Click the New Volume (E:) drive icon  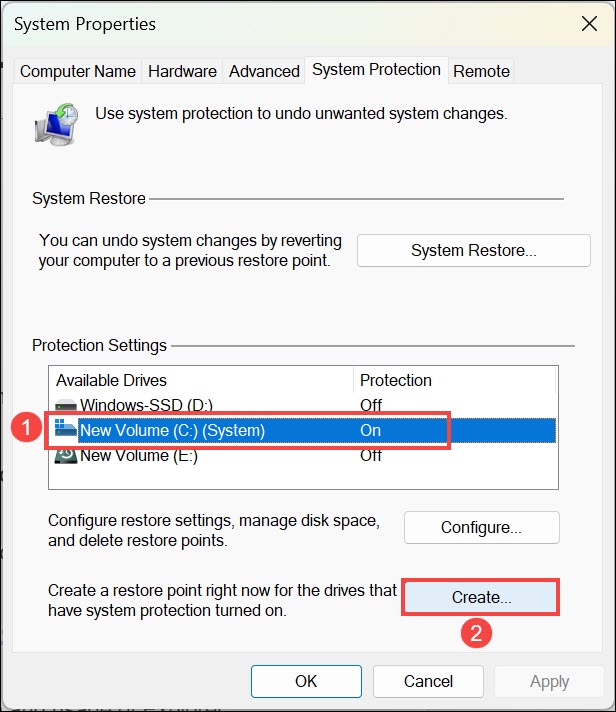(x=66, y=456)
